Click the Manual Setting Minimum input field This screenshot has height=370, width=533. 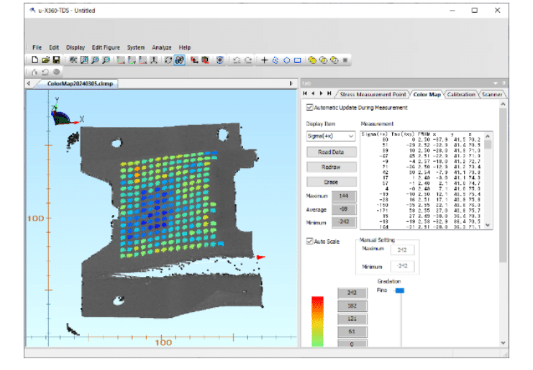(402, 266)
